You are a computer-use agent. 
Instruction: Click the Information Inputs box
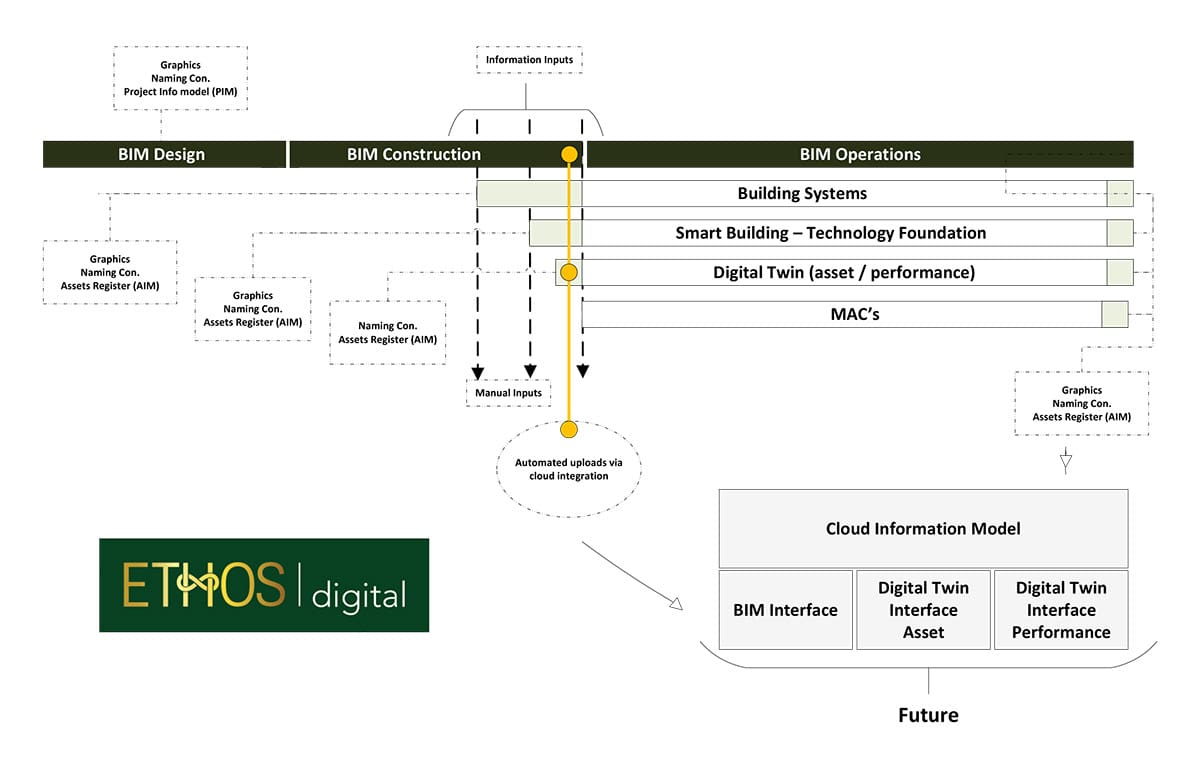point(529,61)
